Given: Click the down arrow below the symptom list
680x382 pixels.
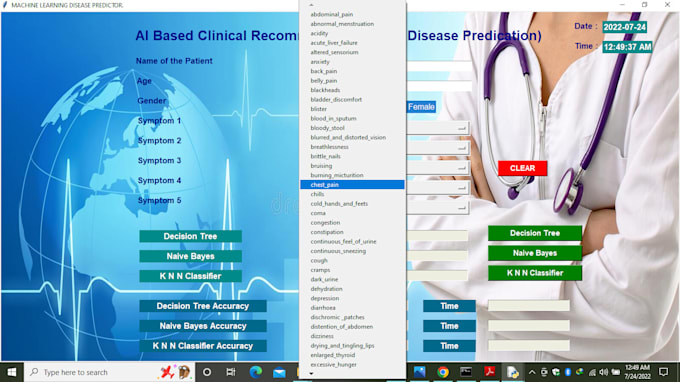Looking at the screenshot, I should (x=311, y=374).
